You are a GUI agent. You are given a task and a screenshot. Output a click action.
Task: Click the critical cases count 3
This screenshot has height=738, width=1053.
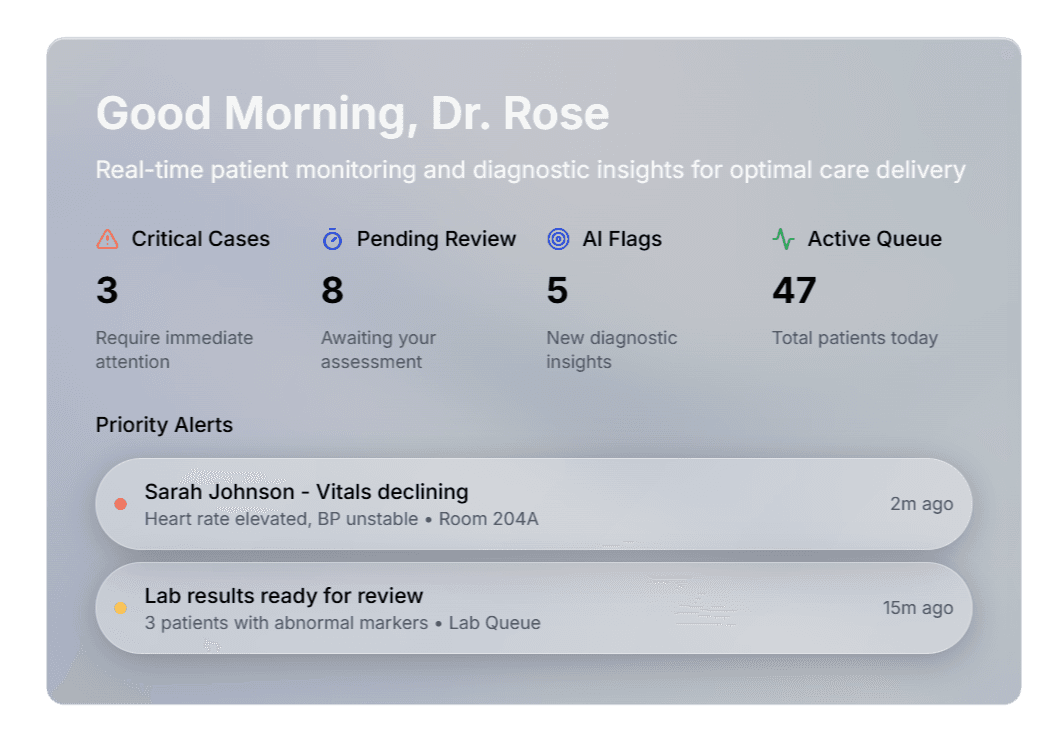pyautogui.click(x=107, y=290)
